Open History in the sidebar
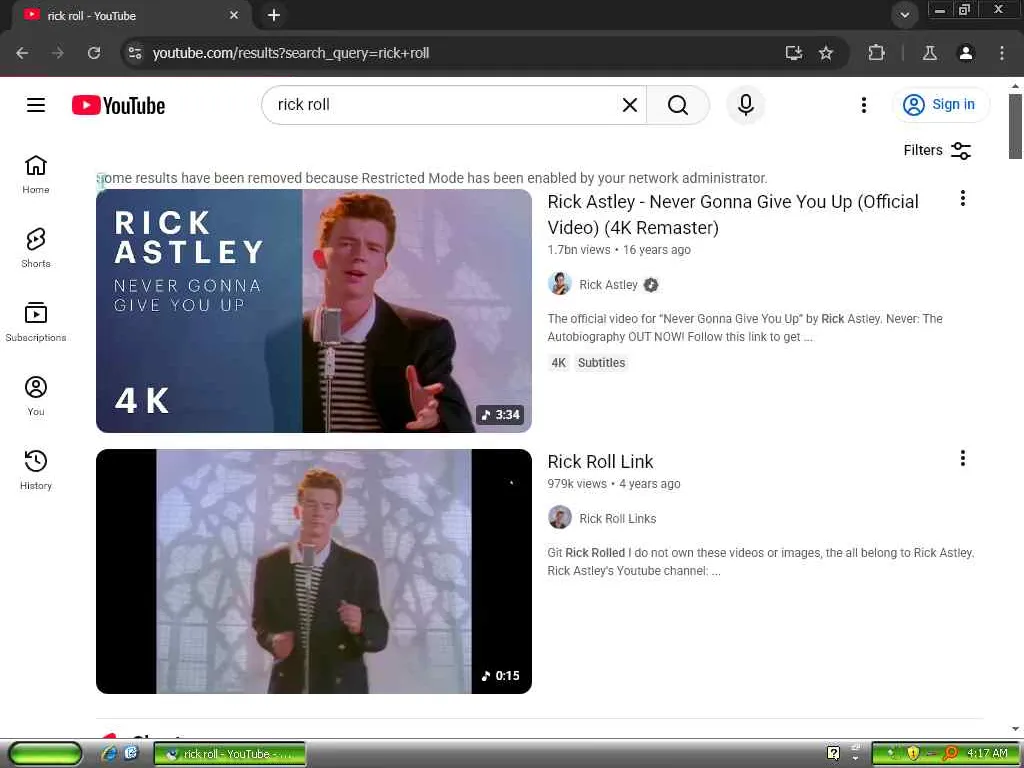This screenshot has height=768, width=1024. [36, 470]
